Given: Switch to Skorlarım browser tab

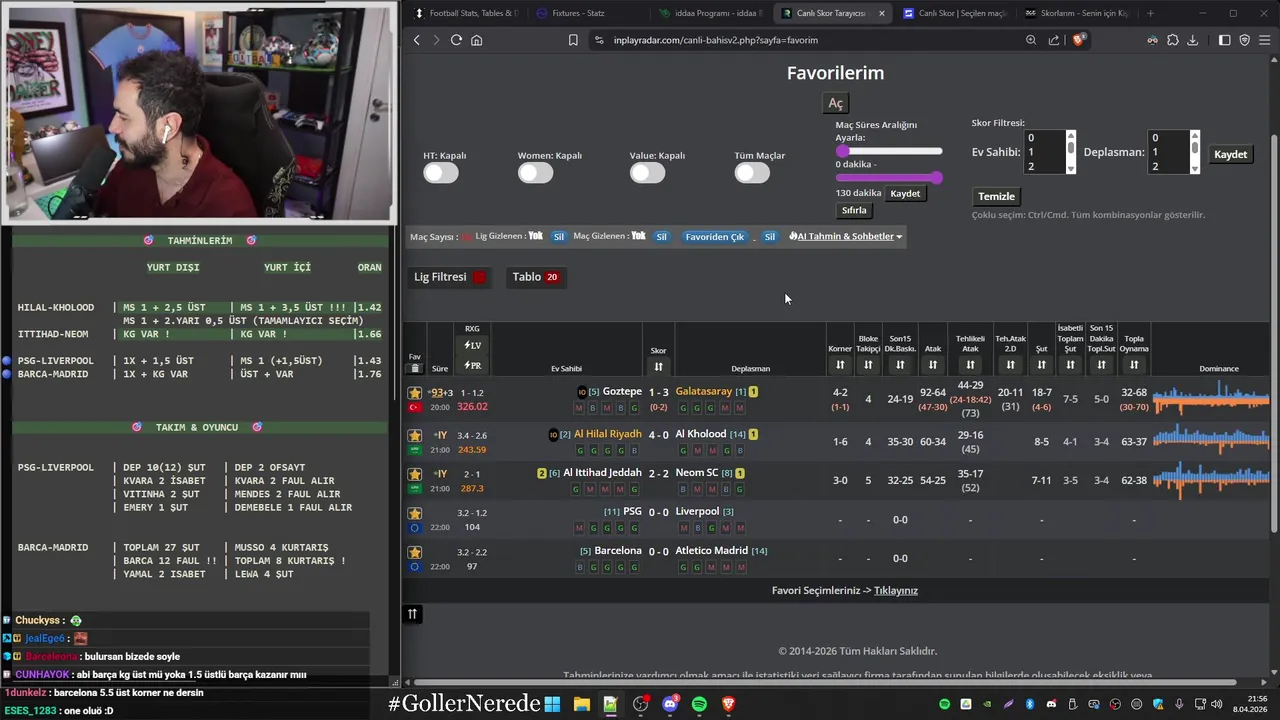Looking at the screenshot, I should pos(1077,13).
